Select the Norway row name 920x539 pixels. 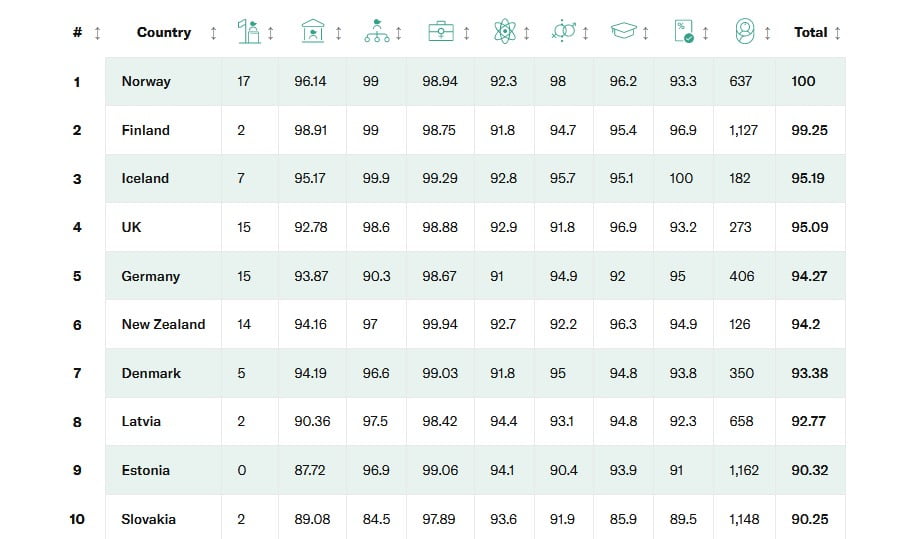click(146, 81)
